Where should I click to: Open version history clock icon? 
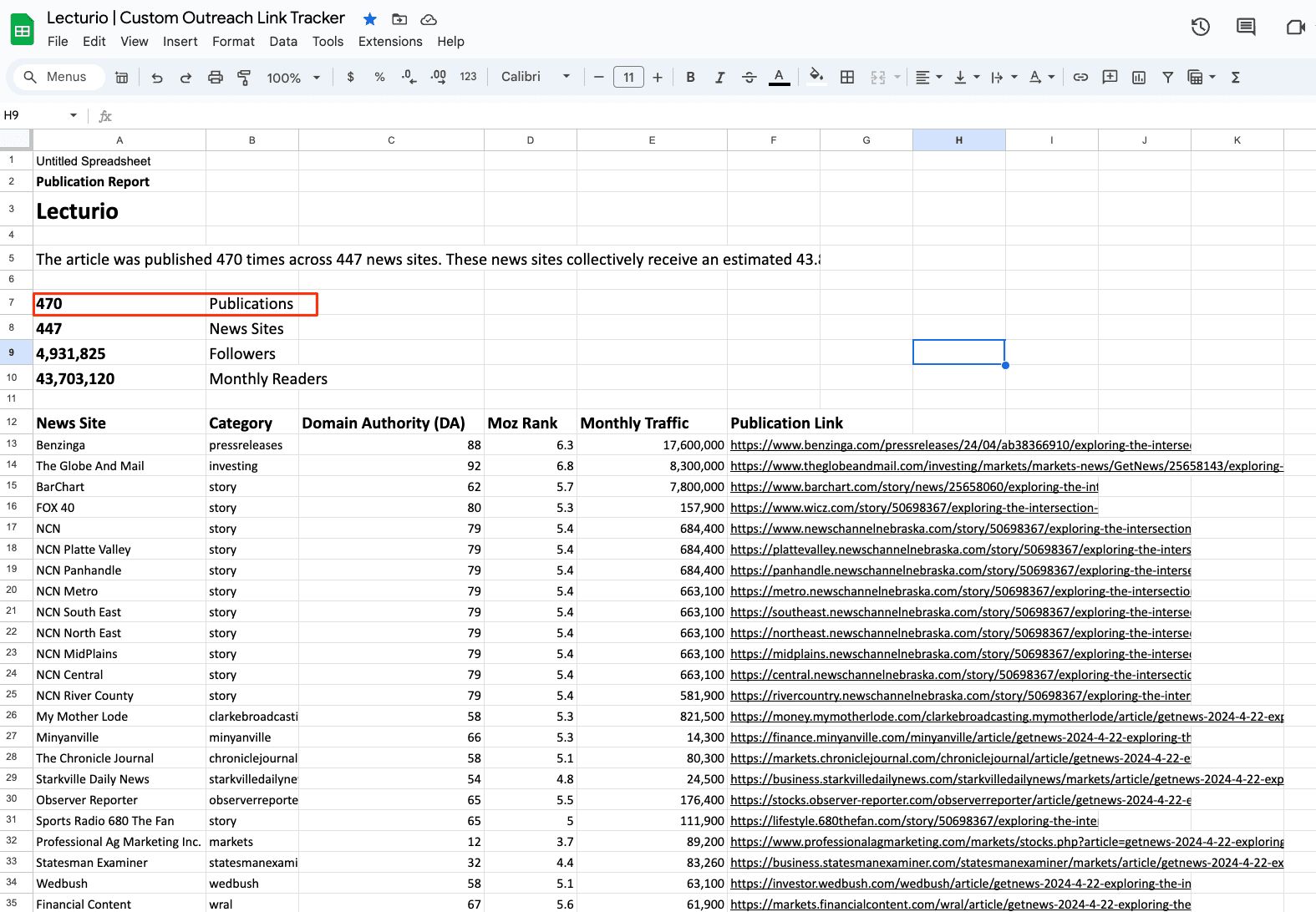pyautogui.click(x=1201, y=27)
